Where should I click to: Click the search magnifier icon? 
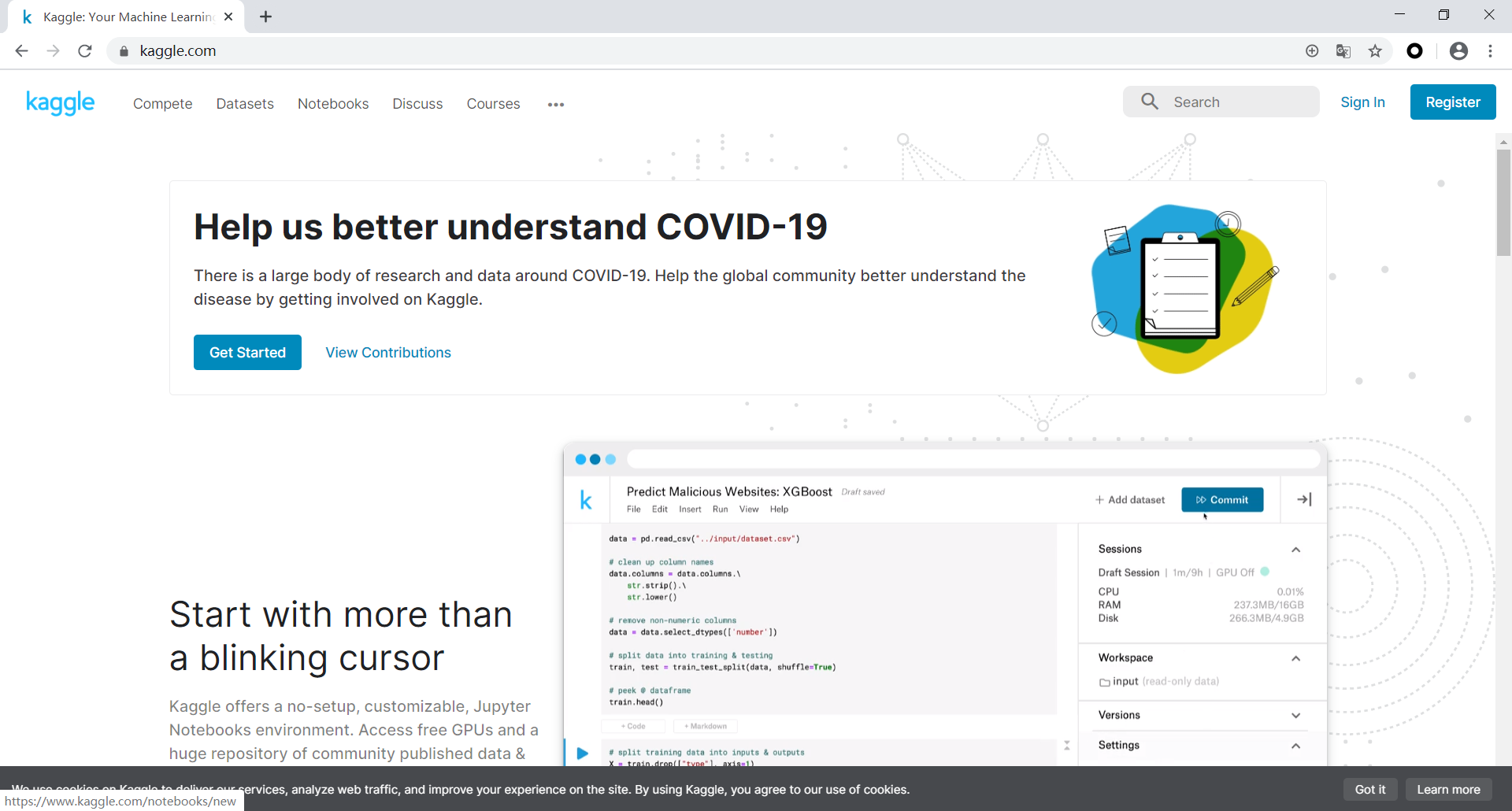(1150, 102)
